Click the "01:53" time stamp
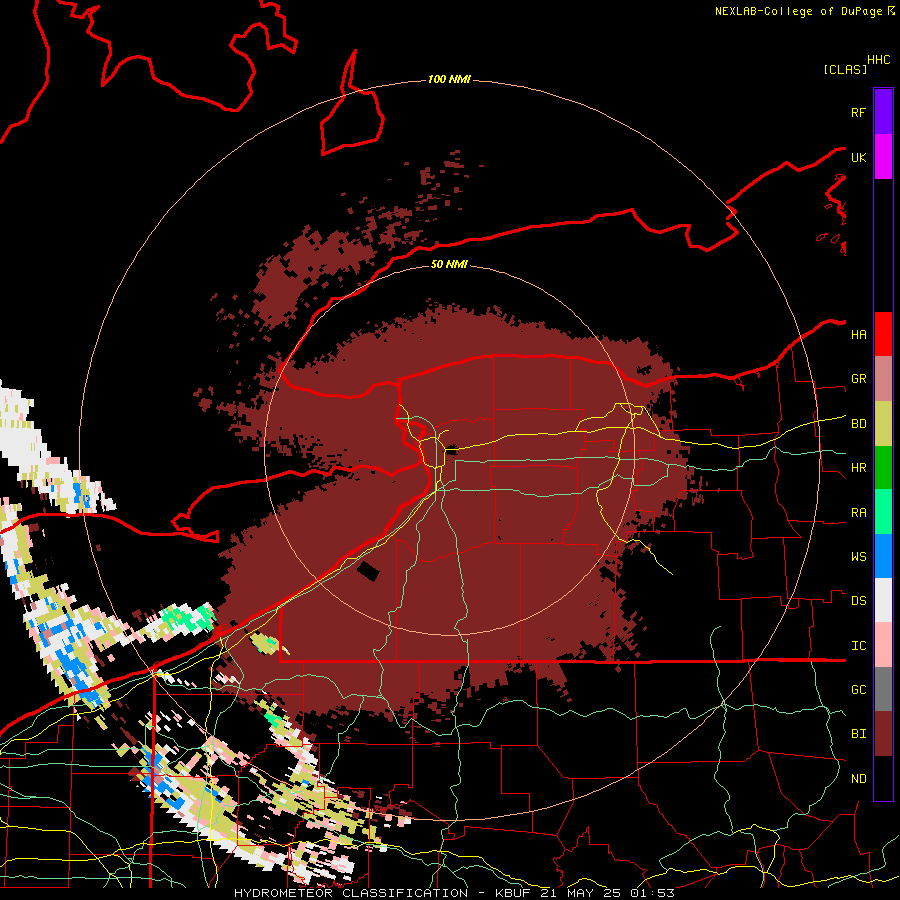This screenshot has height=900, width=900. 651,893
